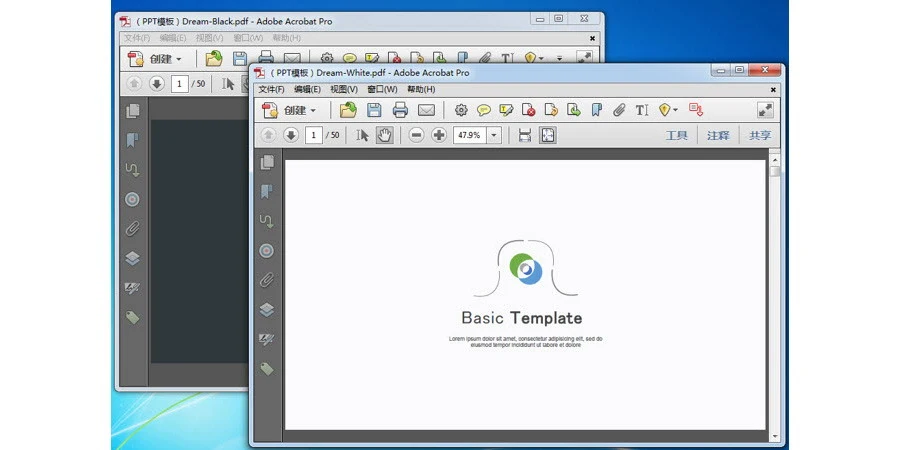
Task: Click the Save icon in Dream-White window
Action: pos(374,110)
